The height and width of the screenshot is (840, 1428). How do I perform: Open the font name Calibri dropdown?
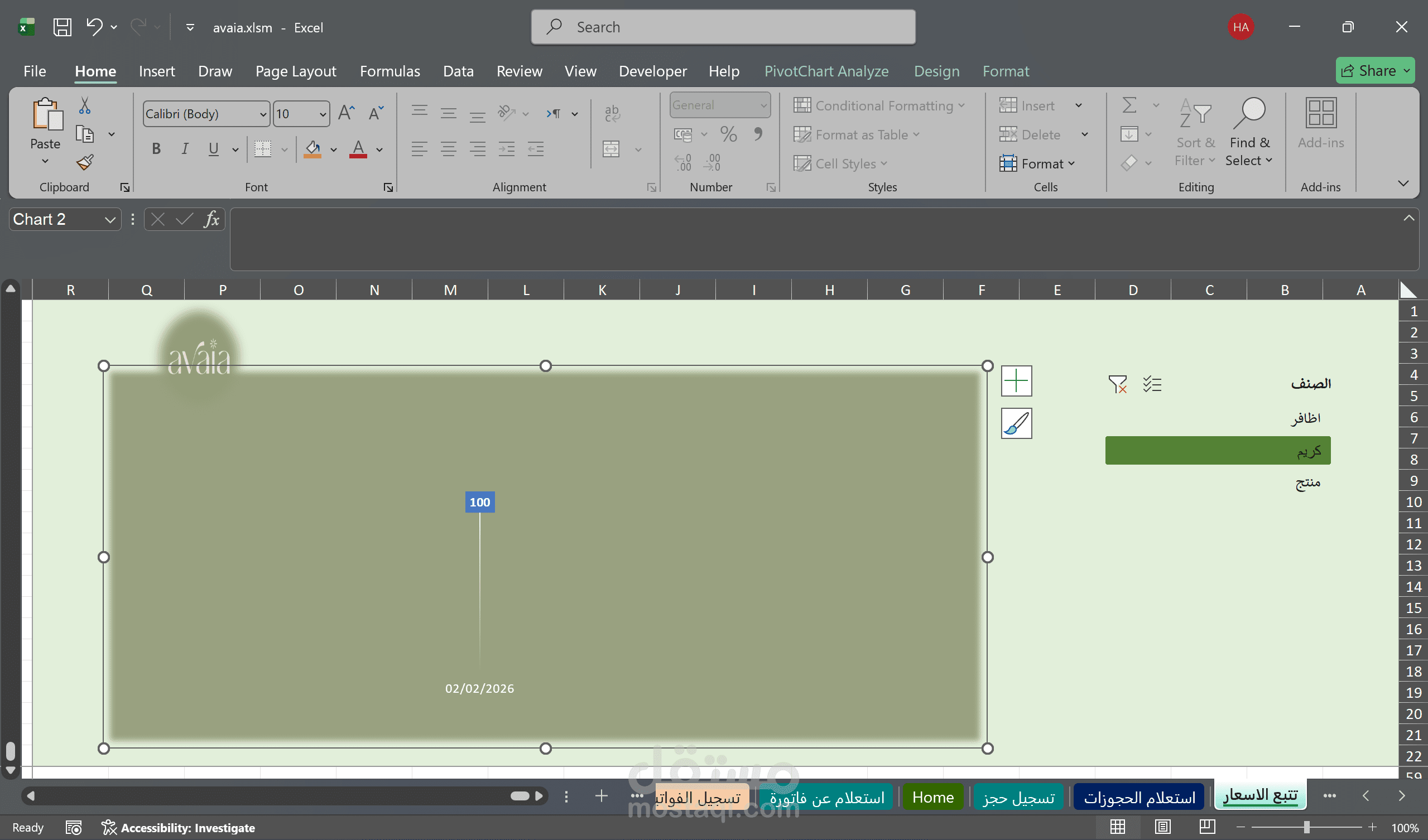[263, 114]
